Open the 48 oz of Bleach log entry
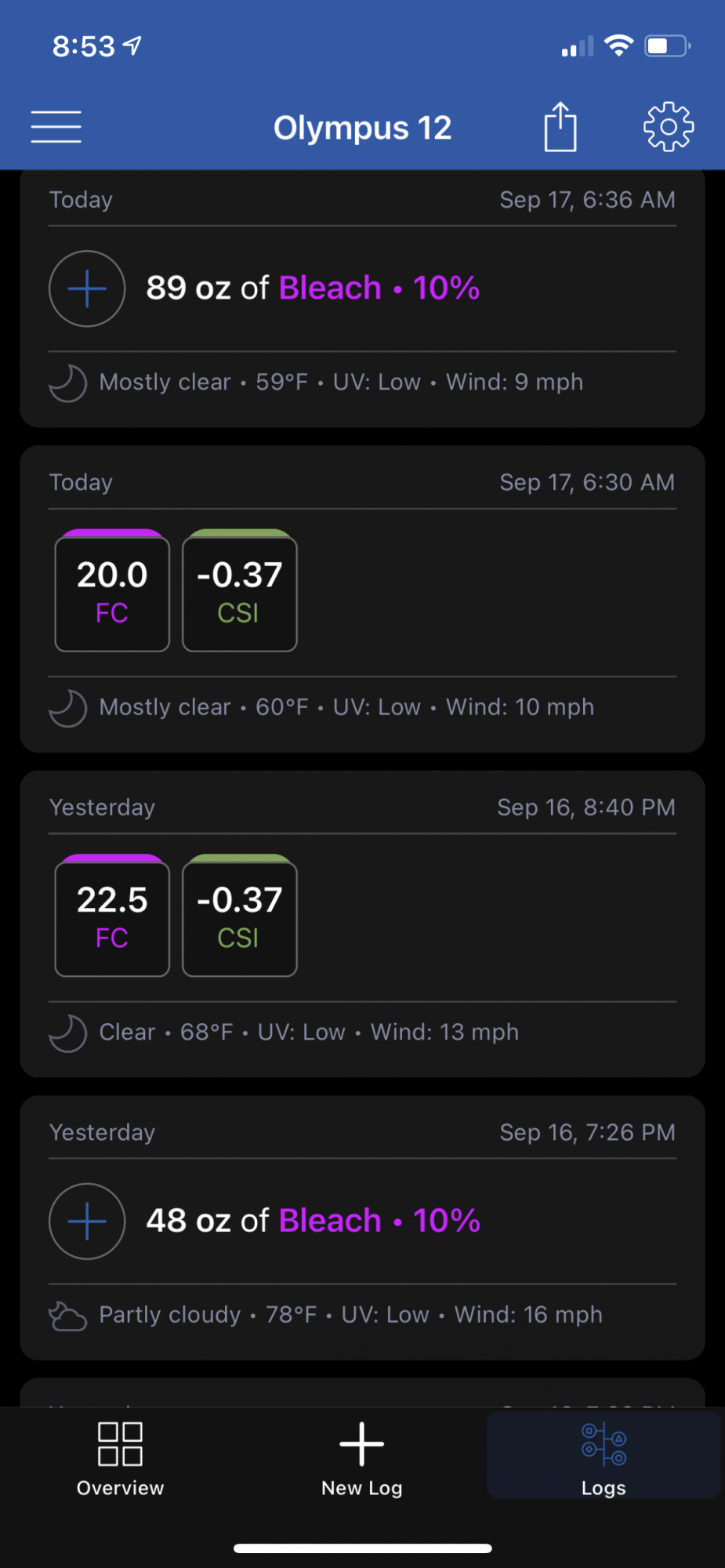This screenshot has height=1568, width=725. pos(362,1228)
